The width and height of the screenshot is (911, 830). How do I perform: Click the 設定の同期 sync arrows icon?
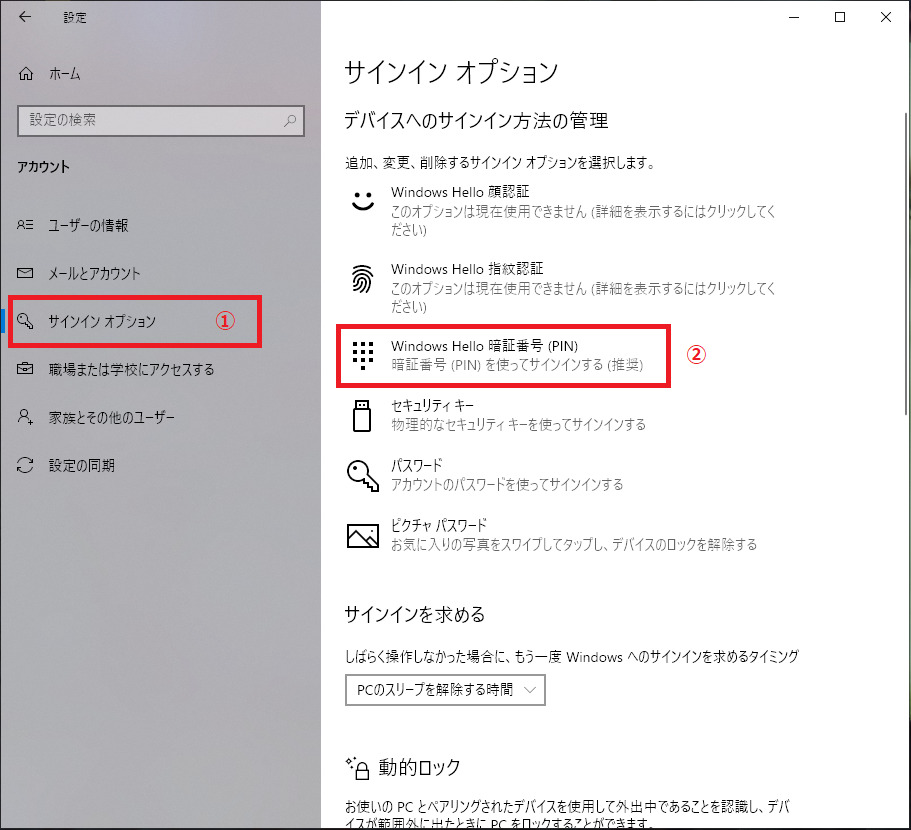tap(25, 465)
